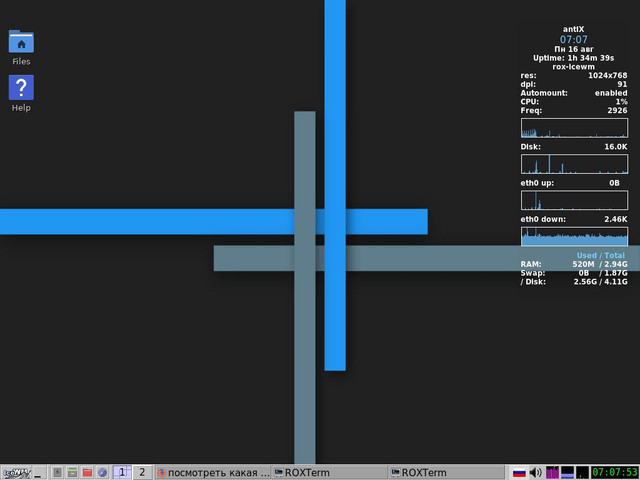The height and width of the screenshot is (480, 640).
Task: Click the 'eth0 down:' label
Action: coord(543,219)
